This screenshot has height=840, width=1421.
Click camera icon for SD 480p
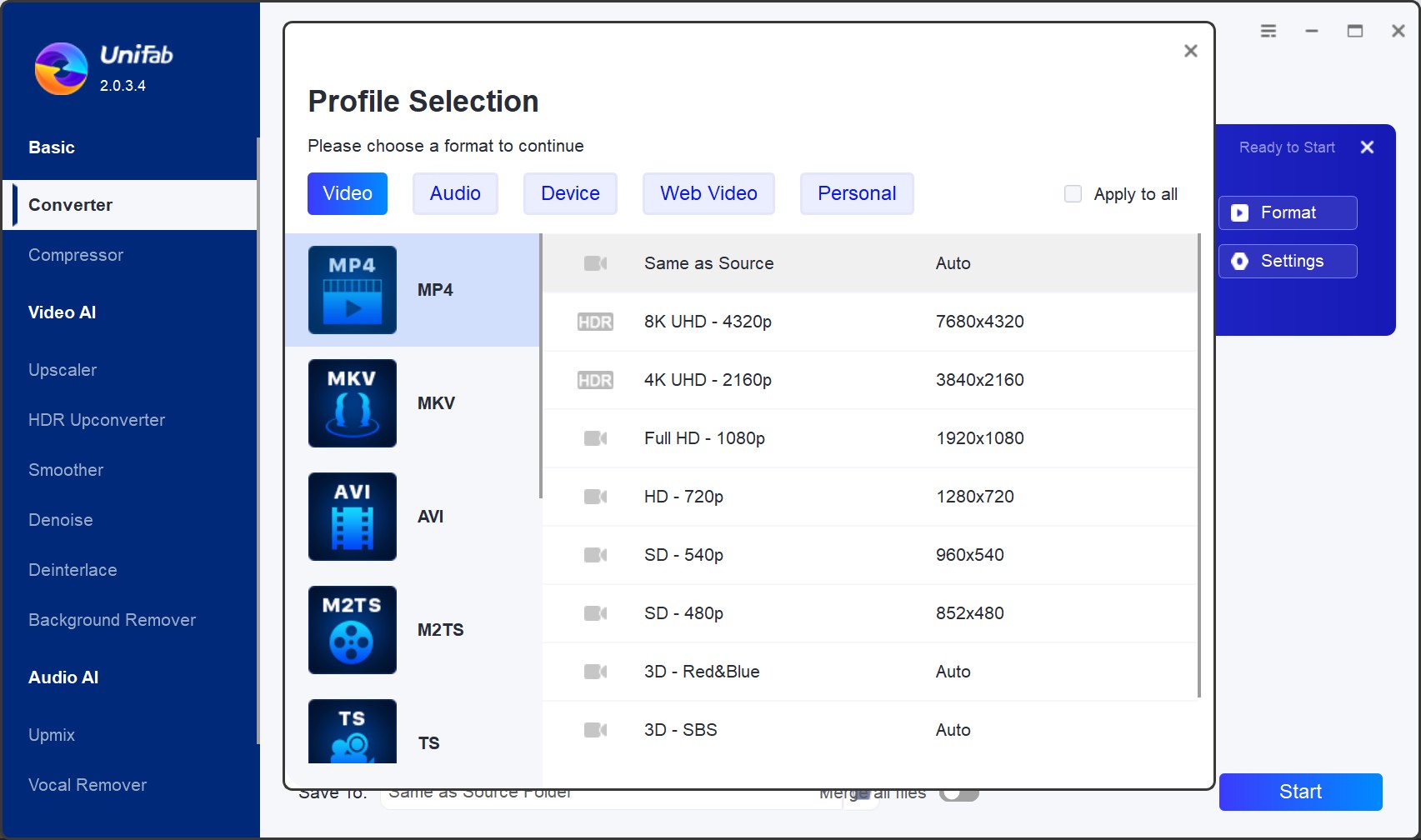(595, 613)
